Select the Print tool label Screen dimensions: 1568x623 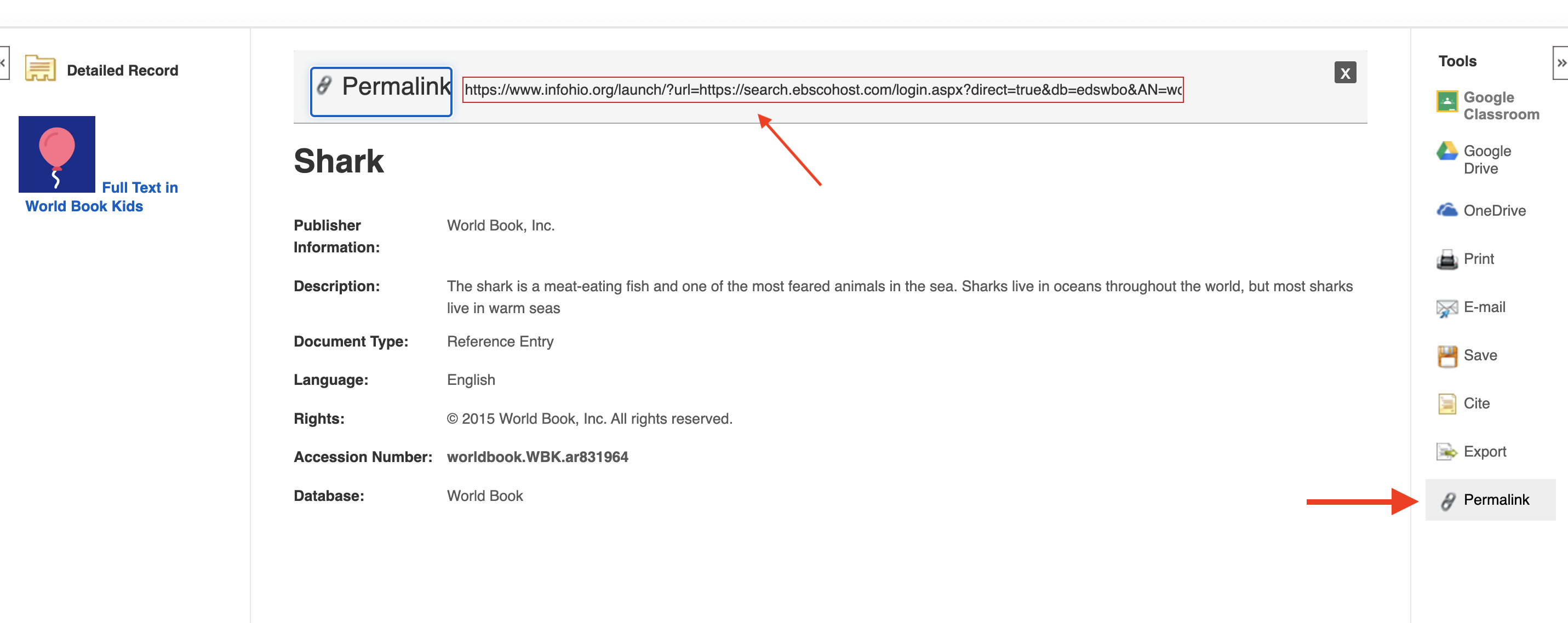(x=1479, y=258)
